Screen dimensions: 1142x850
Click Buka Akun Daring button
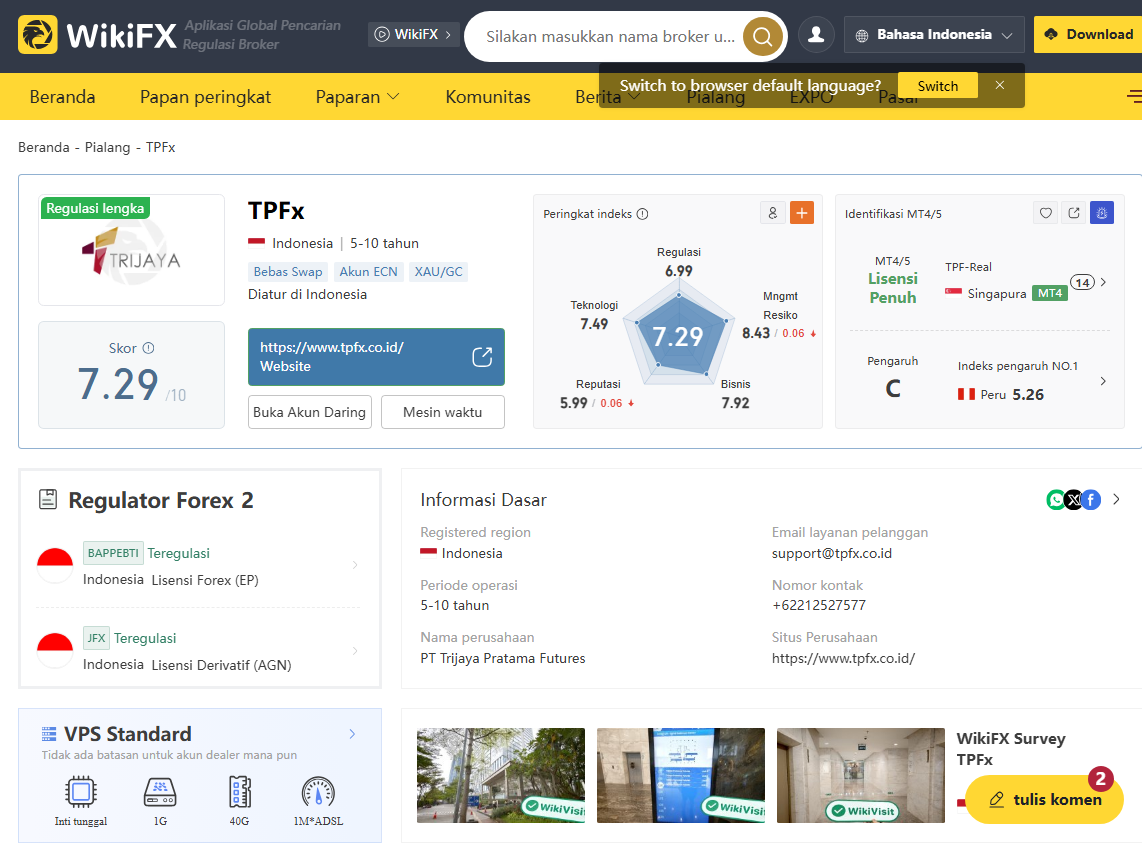(310, 412)
